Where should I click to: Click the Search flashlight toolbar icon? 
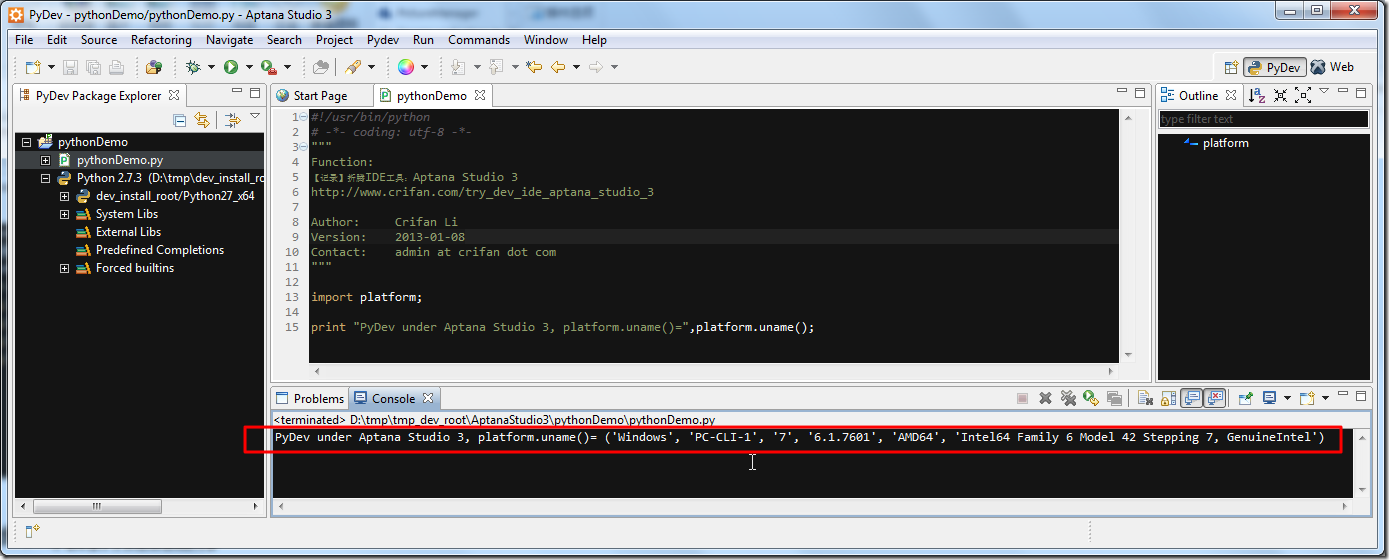[353, 67]
